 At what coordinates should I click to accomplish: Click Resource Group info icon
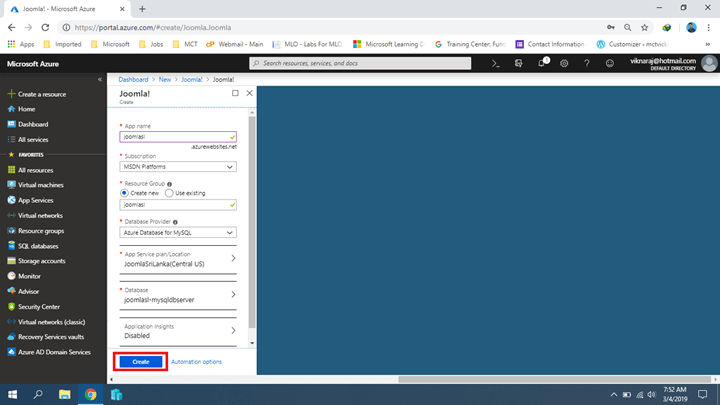tap(169, 184)
